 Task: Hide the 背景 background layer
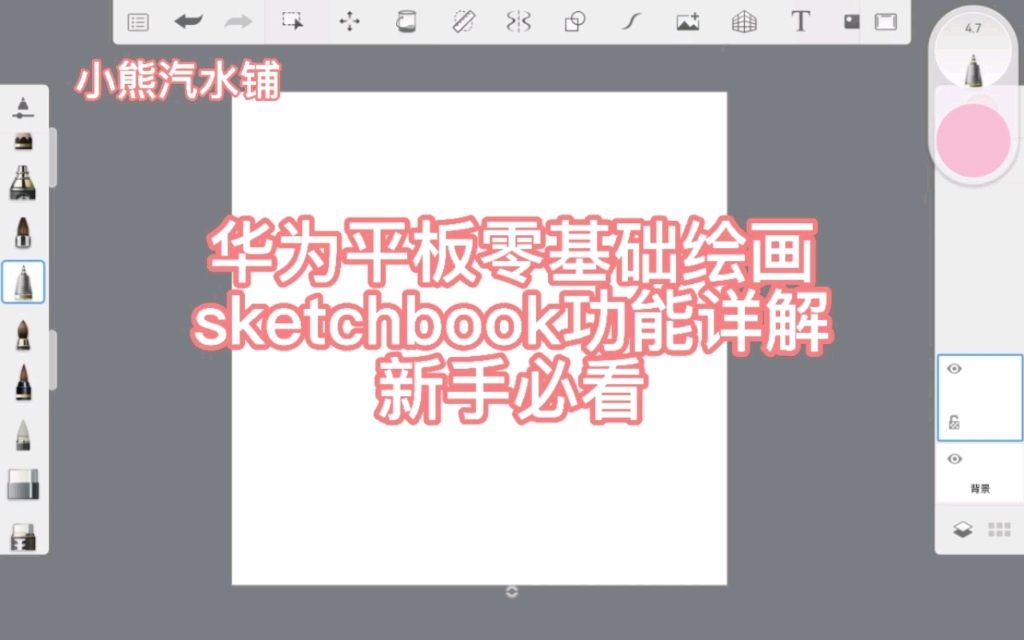[954, 459]
